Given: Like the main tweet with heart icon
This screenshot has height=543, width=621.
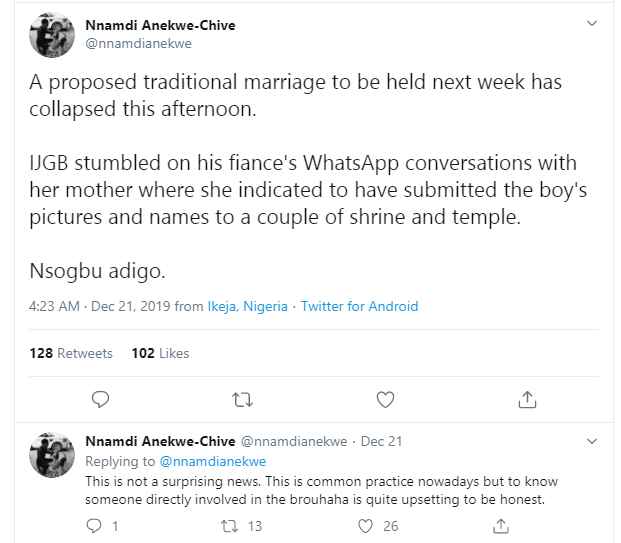Looking at the screenshot, I should coord(385,399).
